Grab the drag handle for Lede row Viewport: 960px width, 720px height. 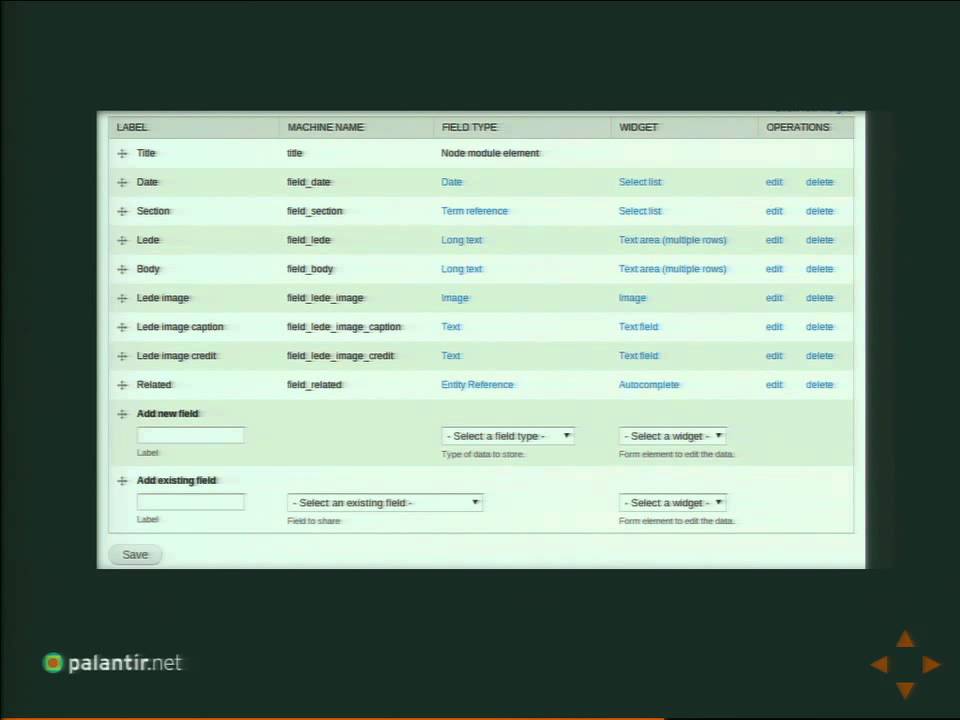tap(122, 241)
